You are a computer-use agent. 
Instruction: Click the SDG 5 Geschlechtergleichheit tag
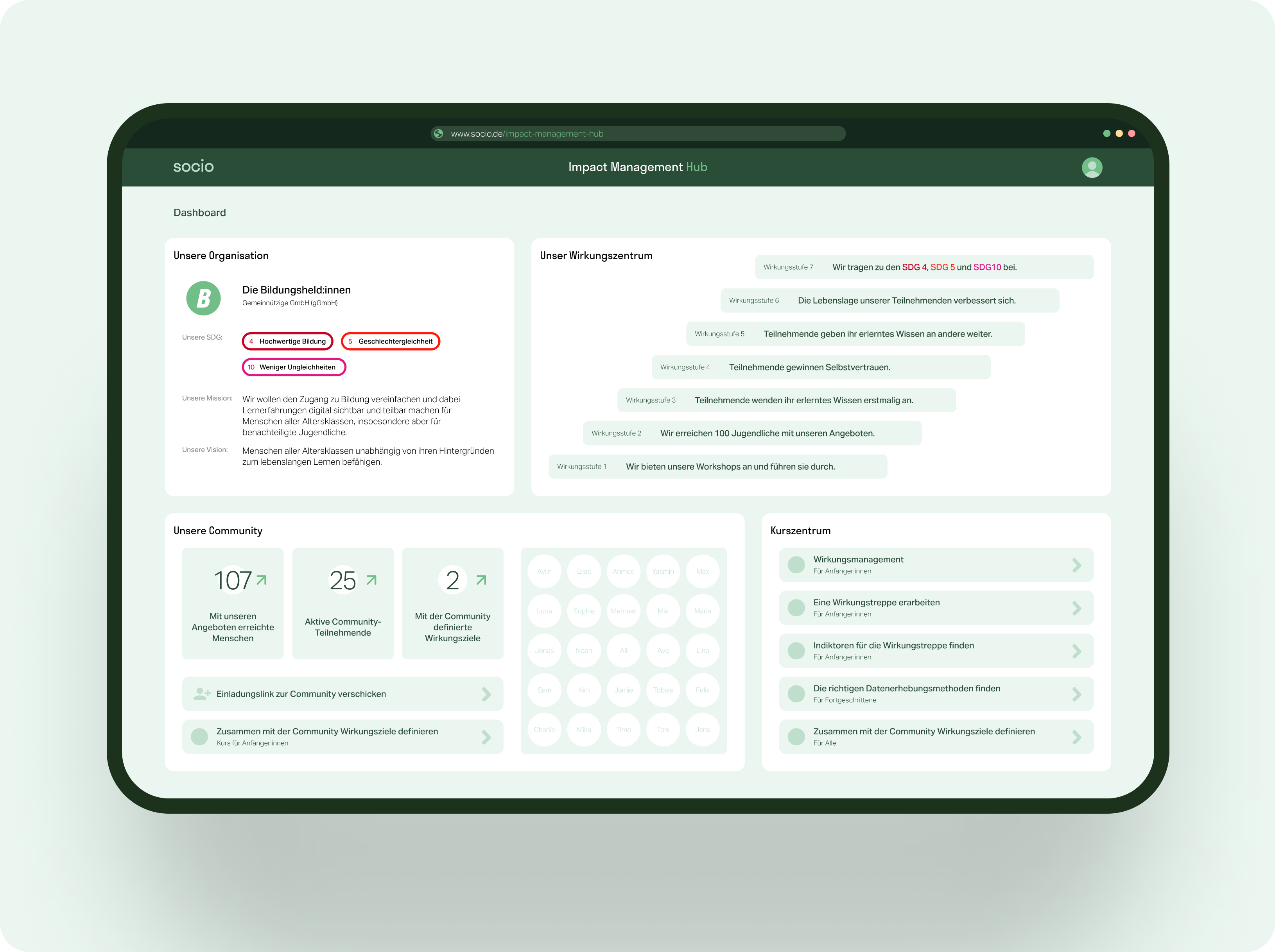[x=390, y=341]
